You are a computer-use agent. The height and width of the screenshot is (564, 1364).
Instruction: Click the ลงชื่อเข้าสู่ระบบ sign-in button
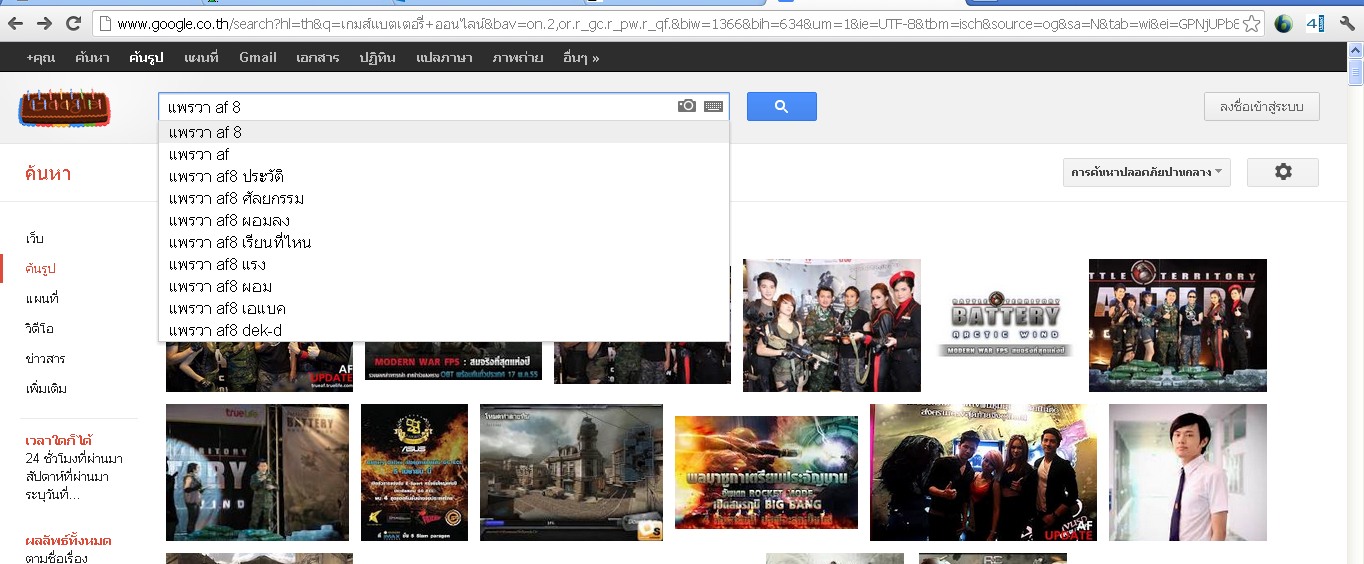tap(1262, 106)
